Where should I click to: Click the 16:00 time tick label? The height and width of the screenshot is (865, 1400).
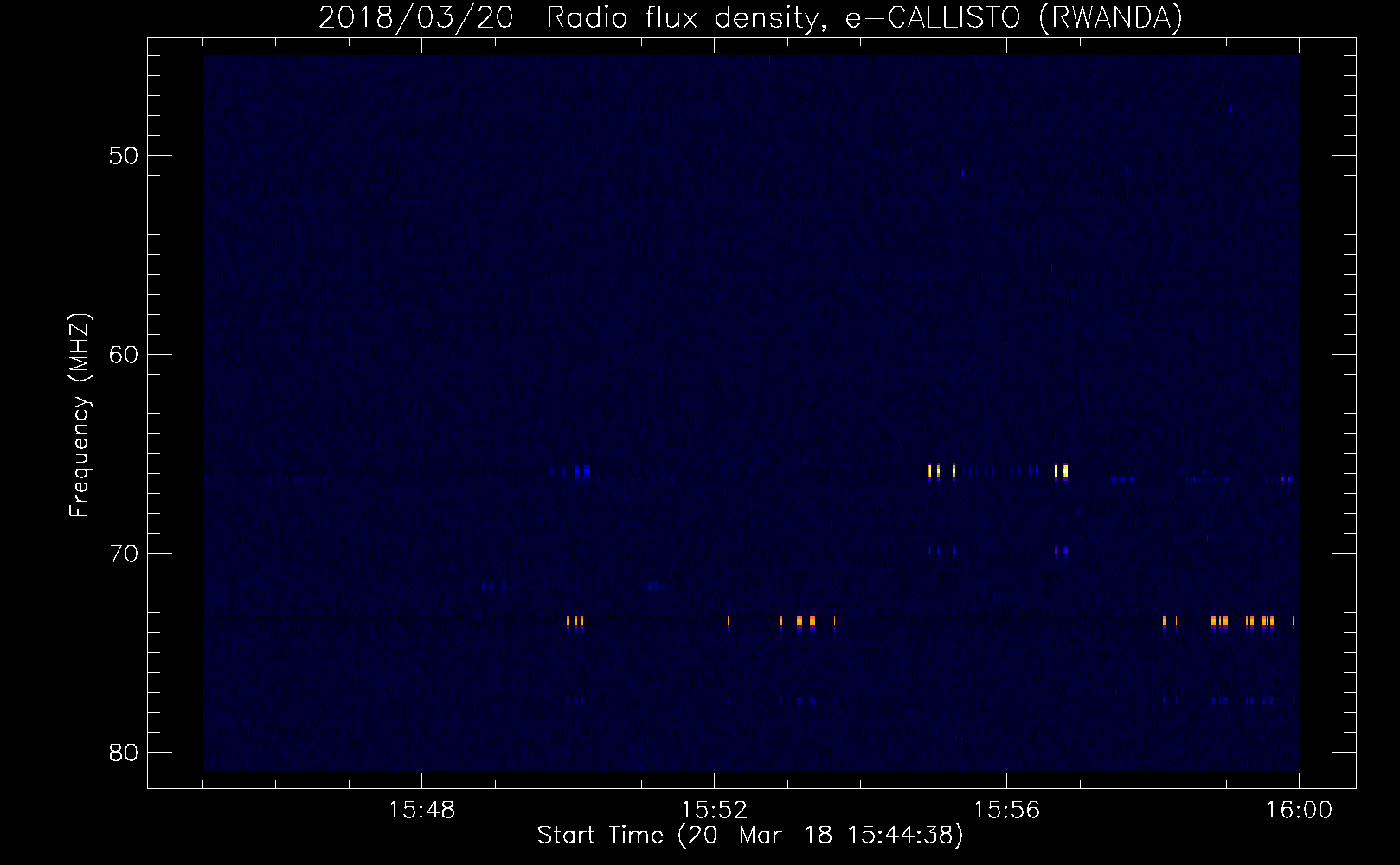point(1299,811)
